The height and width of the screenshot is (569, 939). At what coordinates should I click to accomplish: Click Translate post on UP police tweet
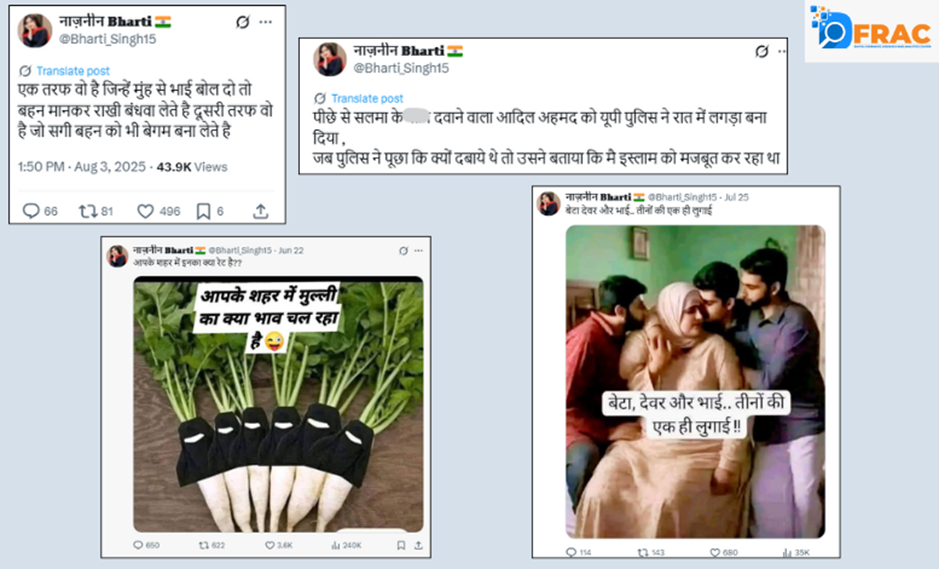point(367,98)
